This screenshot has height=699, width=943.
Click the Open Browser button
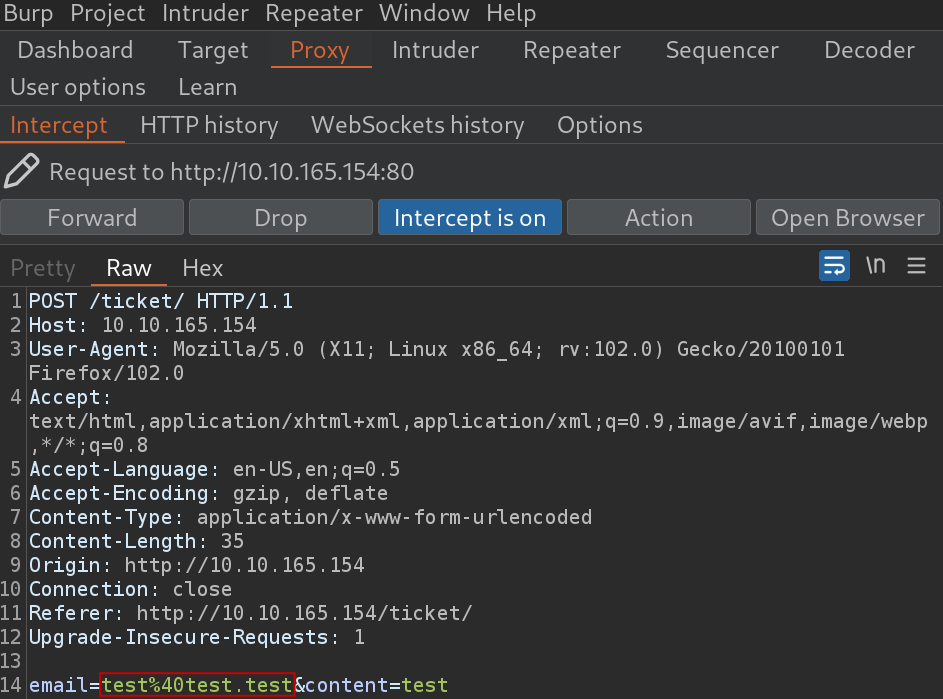tap(847, 217)
